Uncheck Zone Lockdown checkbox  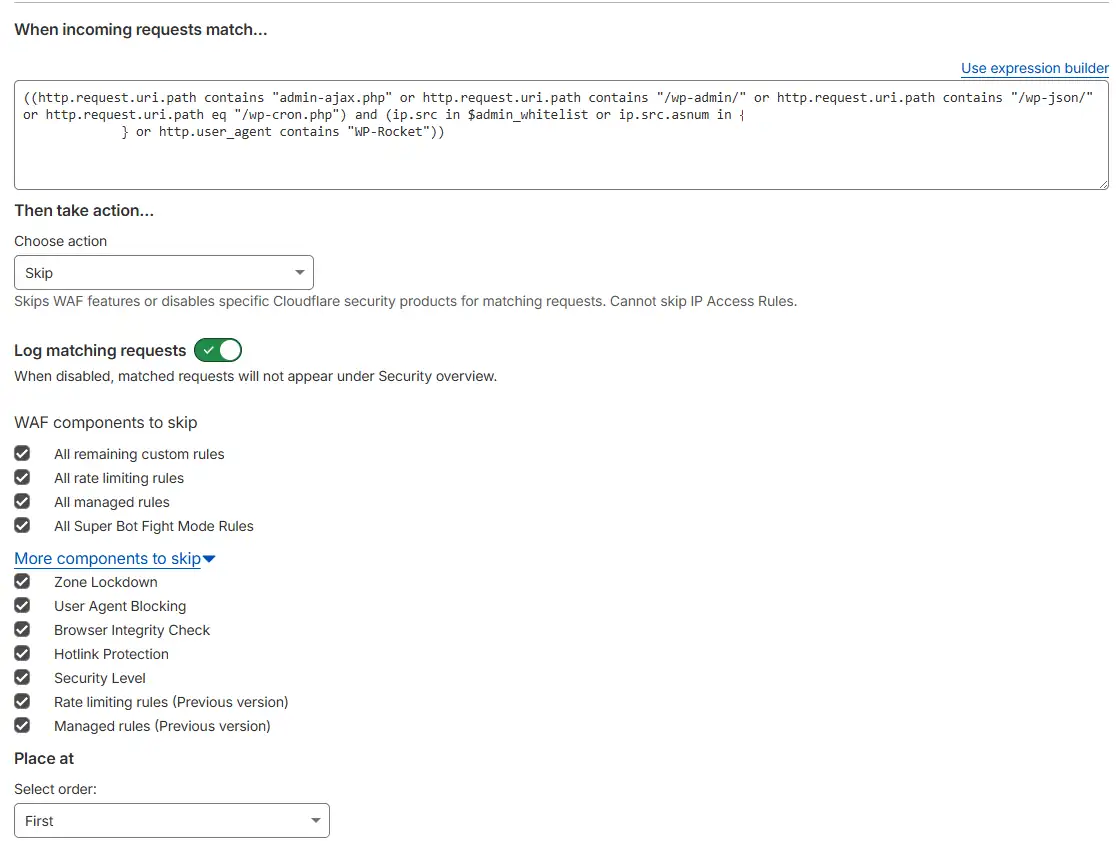(x=22, y=581)
